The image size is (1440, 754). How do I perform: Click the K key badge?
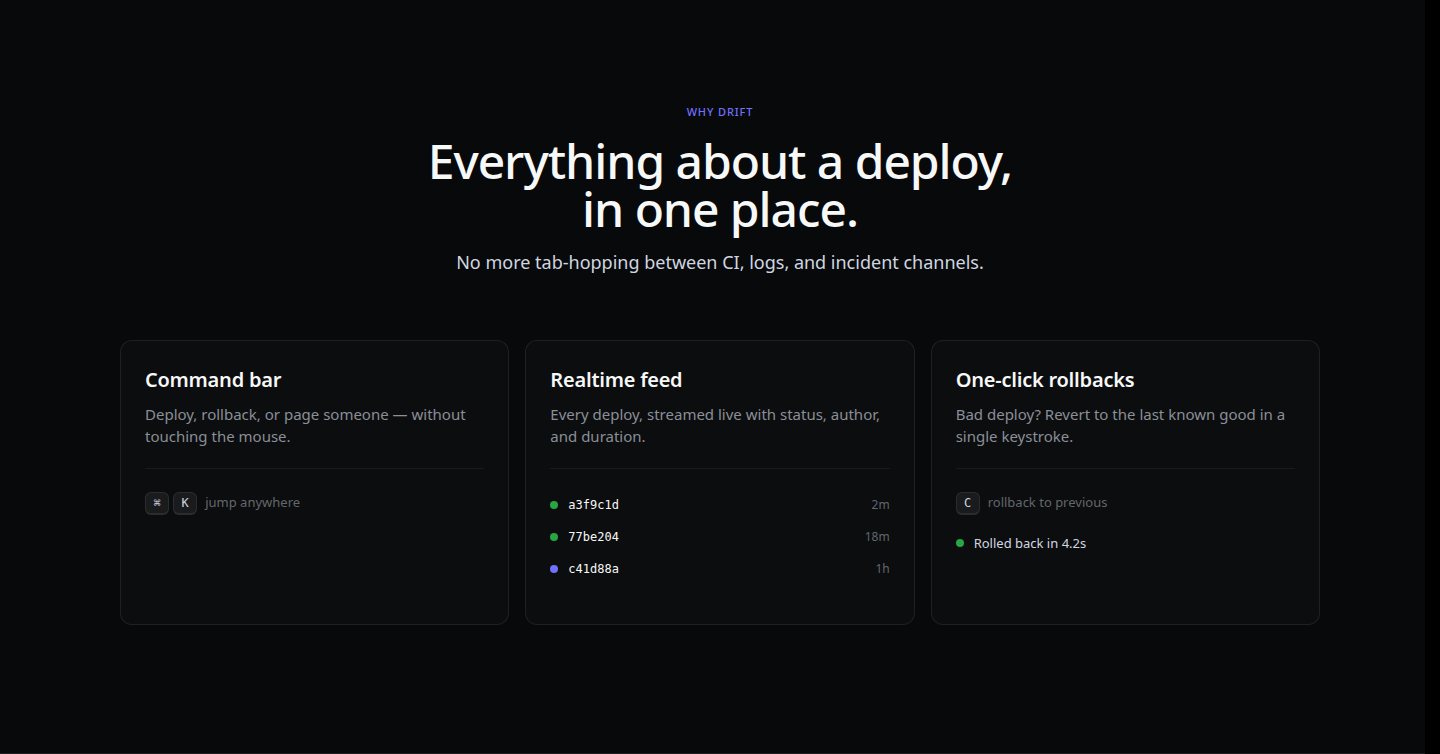click(185, 503)
